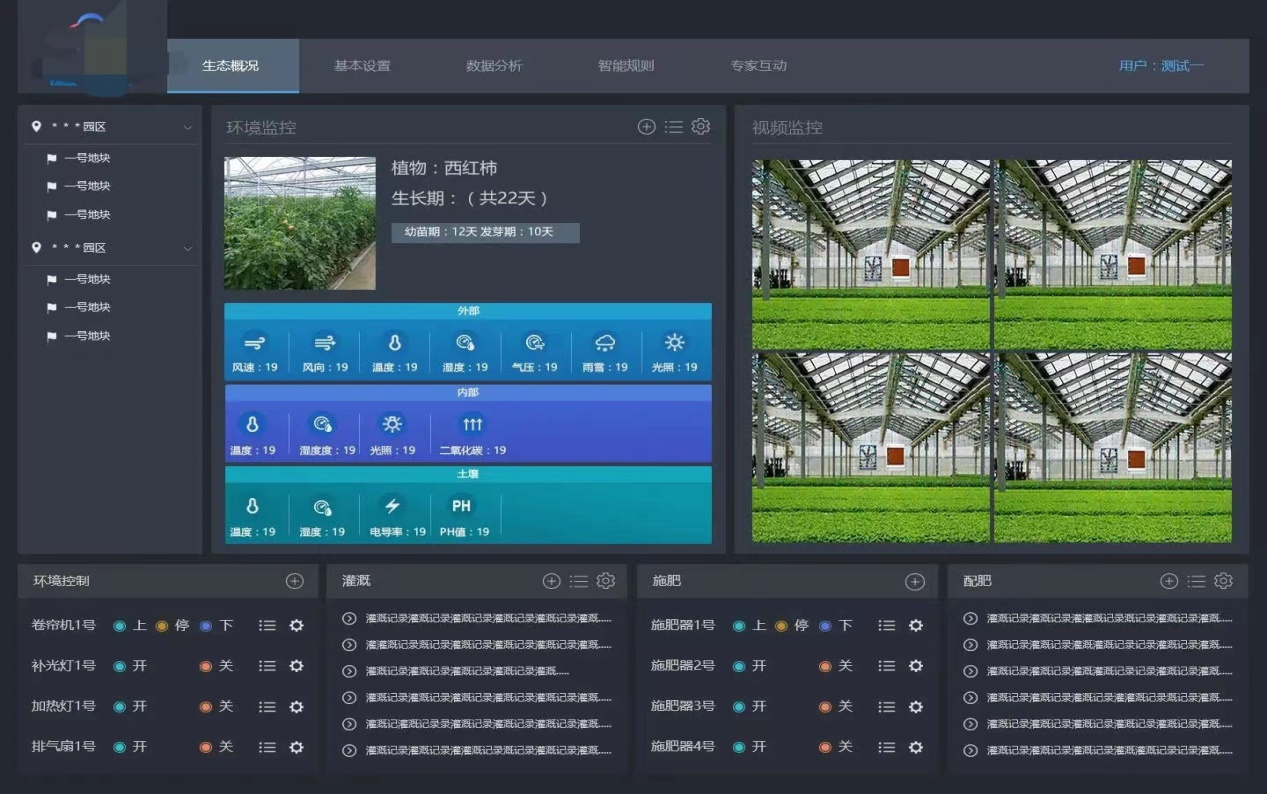Click the internal 二氧化碳 sensor icon
The image size is (1267, 794).
point(472,425)
